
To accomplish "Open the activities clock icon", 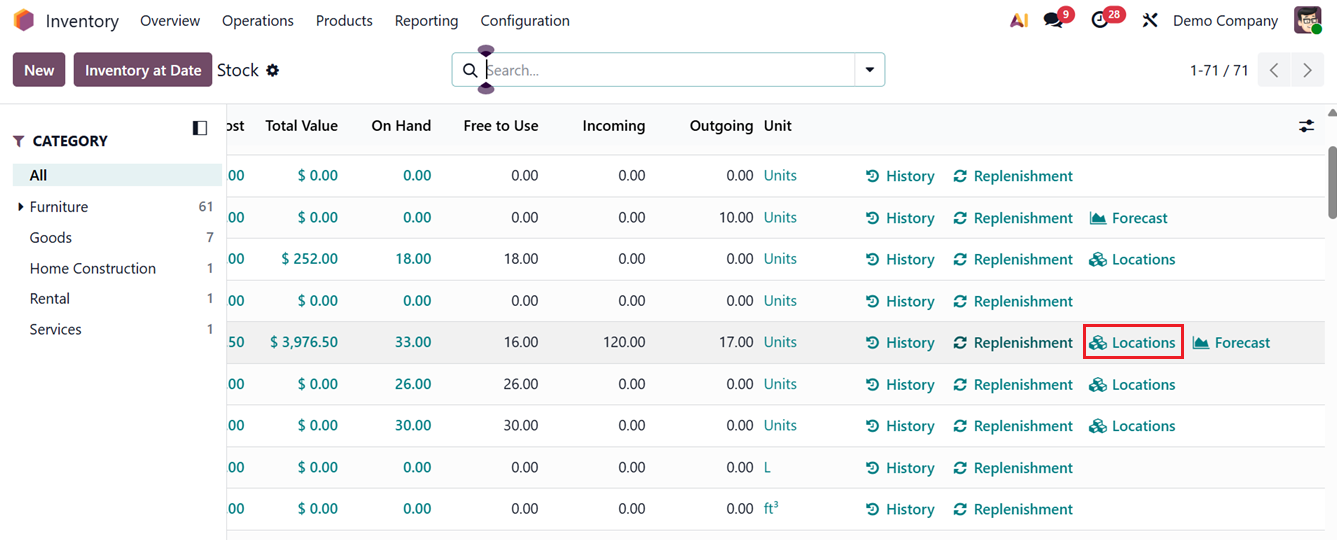I will pos(1100,20).
